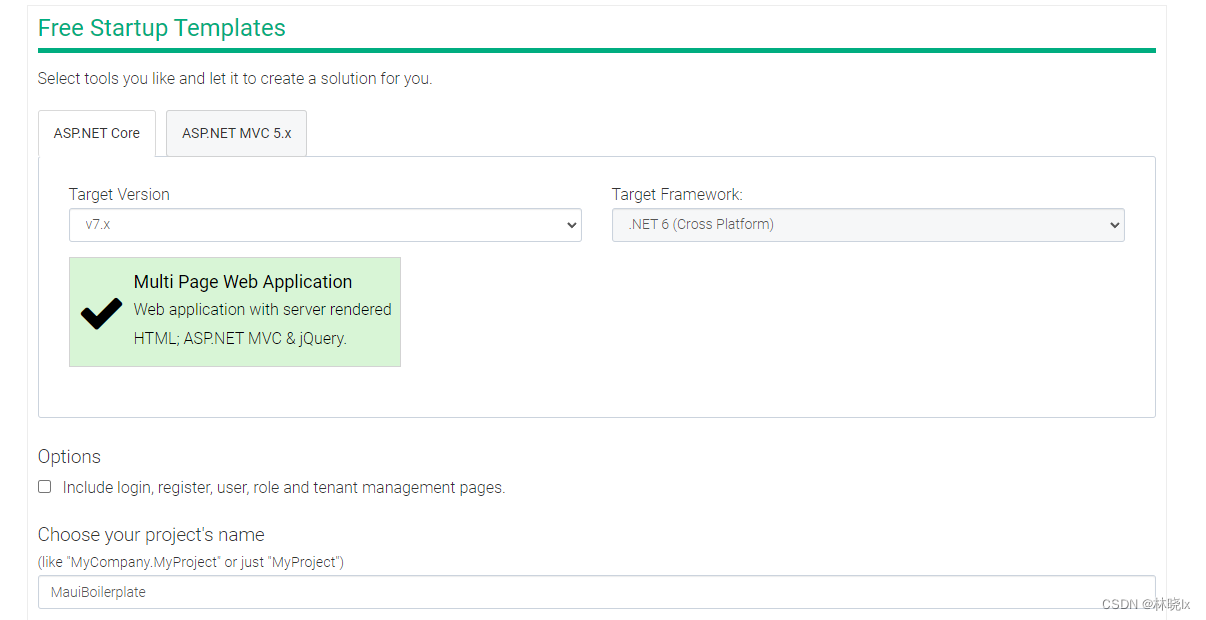Click the arrow on the v7.x selector
Image resolution: width=1206 pixels, height=620 pixels.
click(572, 225)
